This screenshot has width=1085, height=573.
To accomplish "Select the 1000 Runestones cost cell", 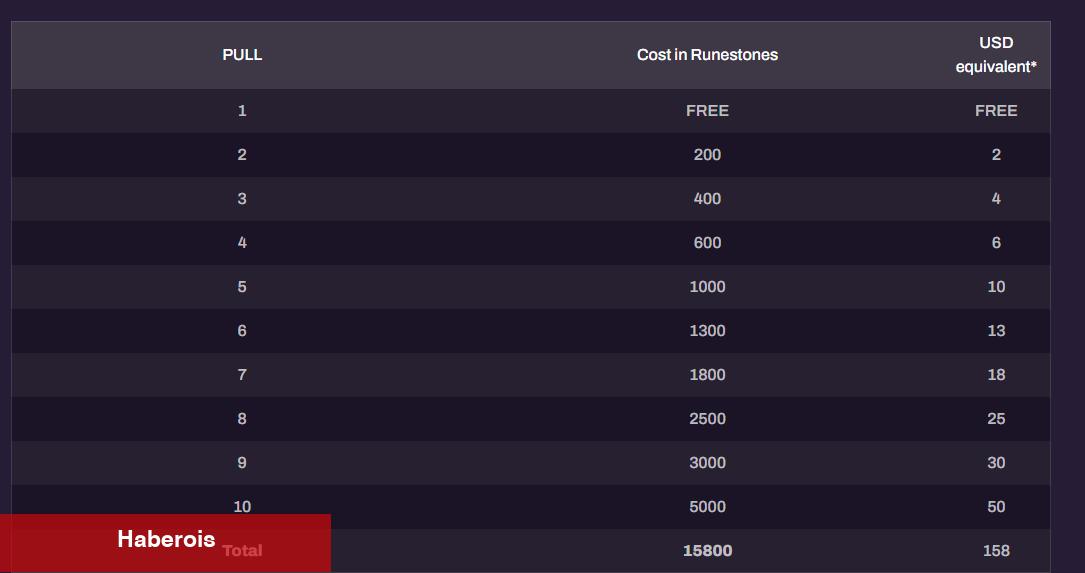I will tap(707, 287).
